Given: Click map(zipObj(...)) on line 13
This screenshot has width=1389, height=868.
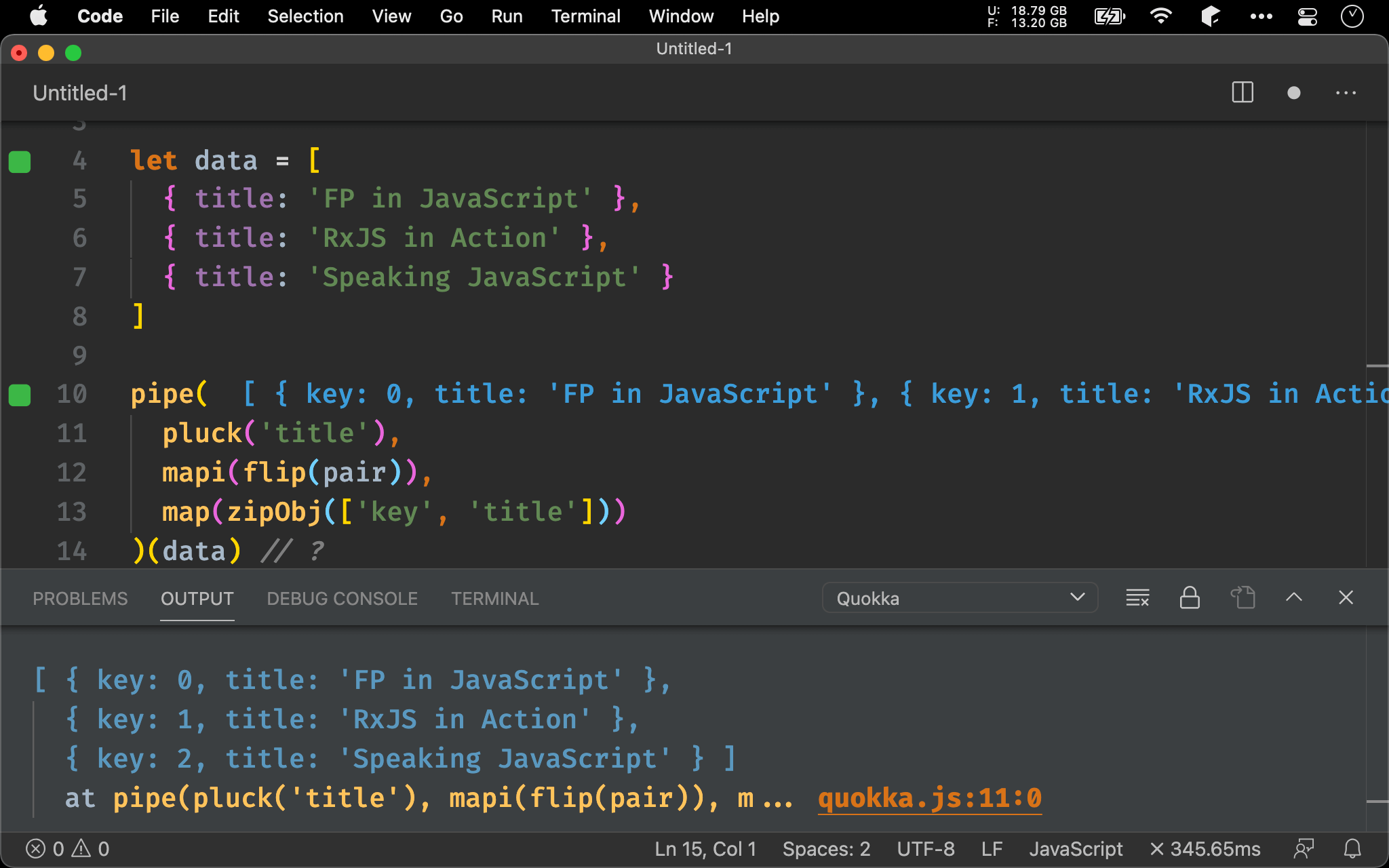Looking at the screenshot, I should pyautogui.click(x=394, y=512).
